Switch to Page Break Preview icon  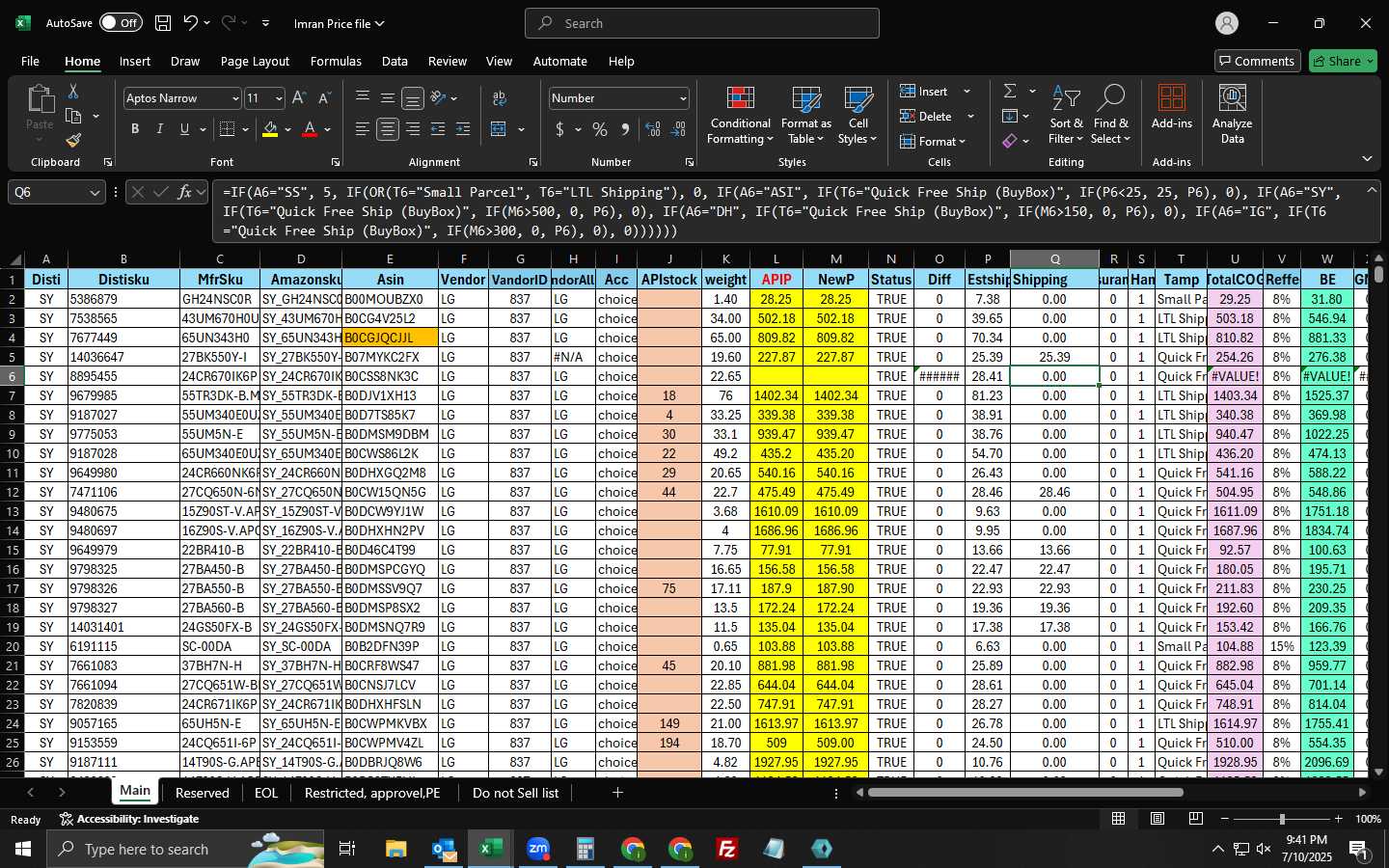tap(1196, 819)
